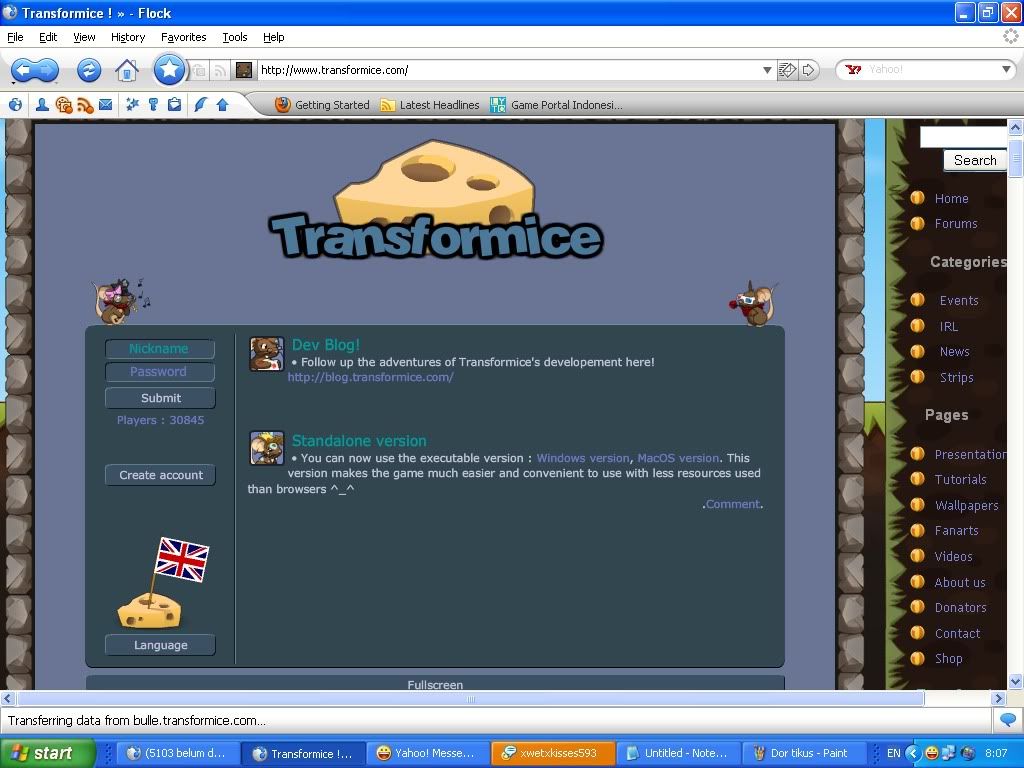The height and width of the screenshot is (768, 1024).
Task: Open the Accounts and Services key icon
Action: point(153,104)
